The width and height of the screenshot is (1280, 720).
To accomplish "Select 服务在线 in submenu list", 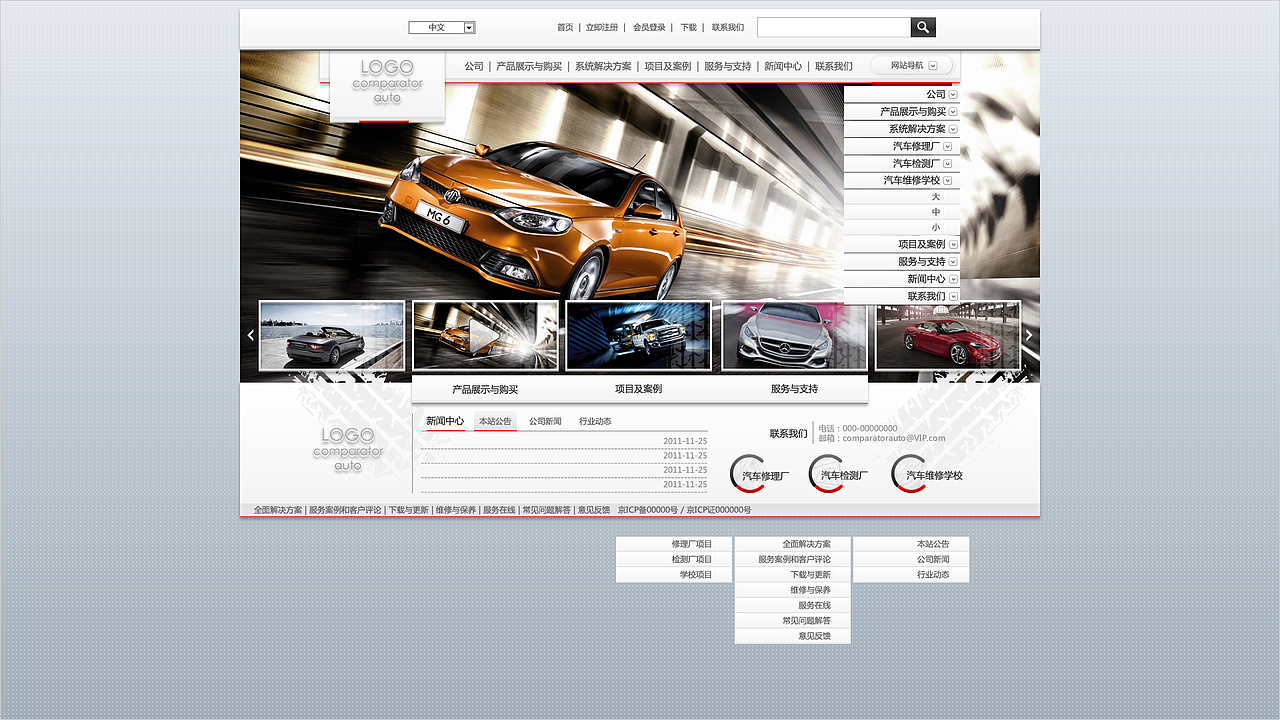I will click(793, 606).
